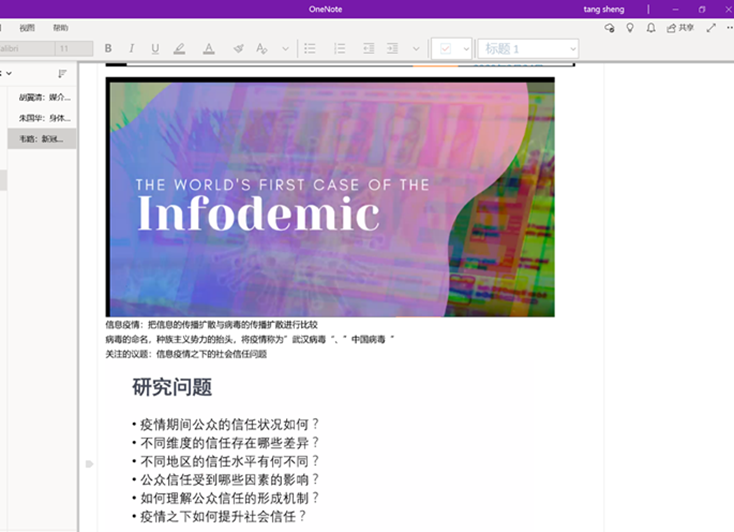Image resolution: width=734 pixels, height=532 pixels.
Task: Click the clear formatting eraser icon
Action: pos(238,48)
